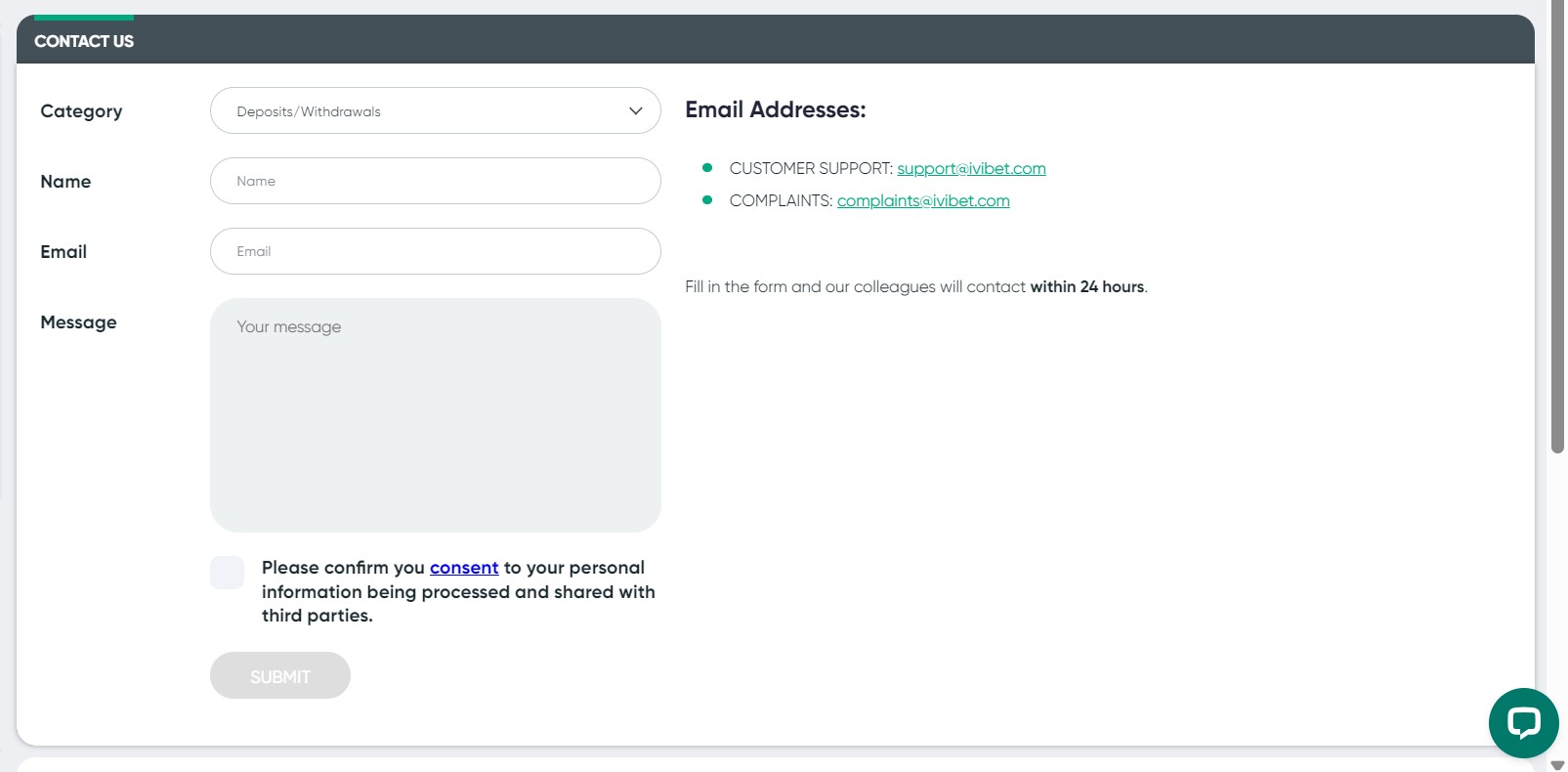
Task: Click the chevron arrow in Category field
Action: pyautogui.click(x=636, y=111)
